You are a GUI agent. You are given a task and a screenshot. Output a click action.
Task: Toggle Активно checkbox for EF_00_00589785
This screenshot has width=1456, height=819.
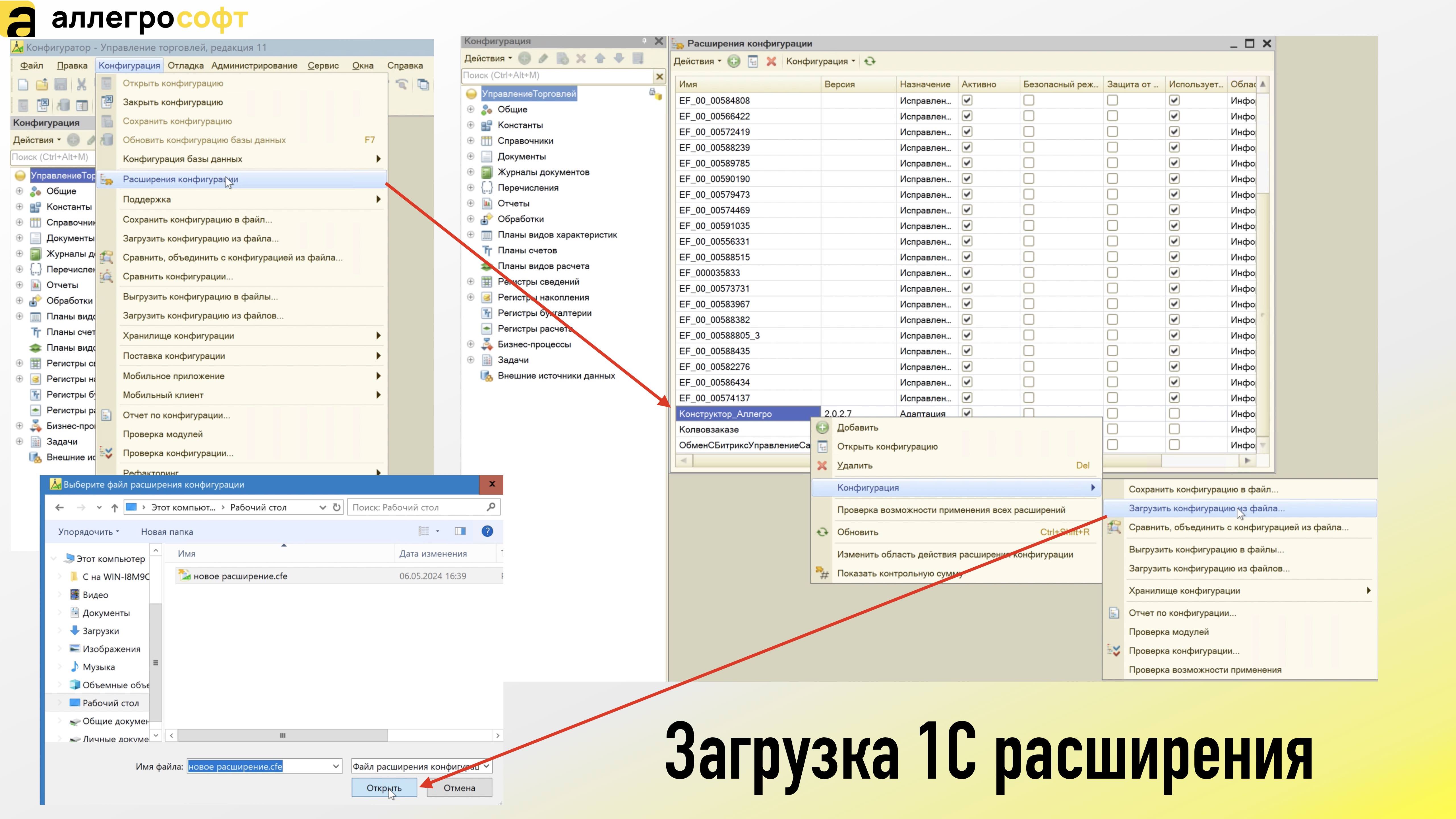(x=967, y=163)
